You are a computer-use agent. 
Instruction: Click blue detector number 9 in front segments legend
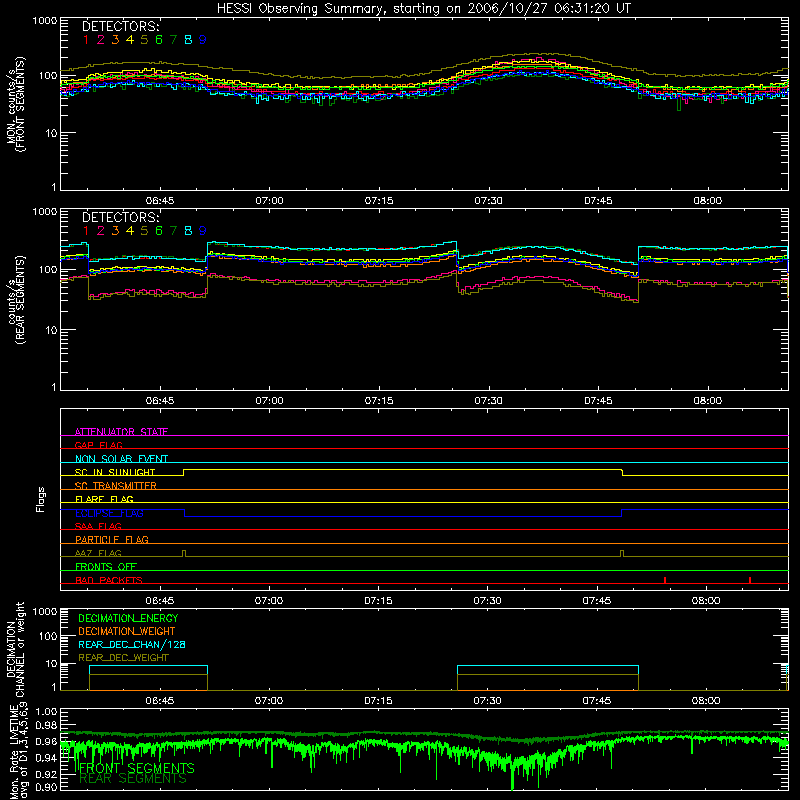tap(203, 40)
